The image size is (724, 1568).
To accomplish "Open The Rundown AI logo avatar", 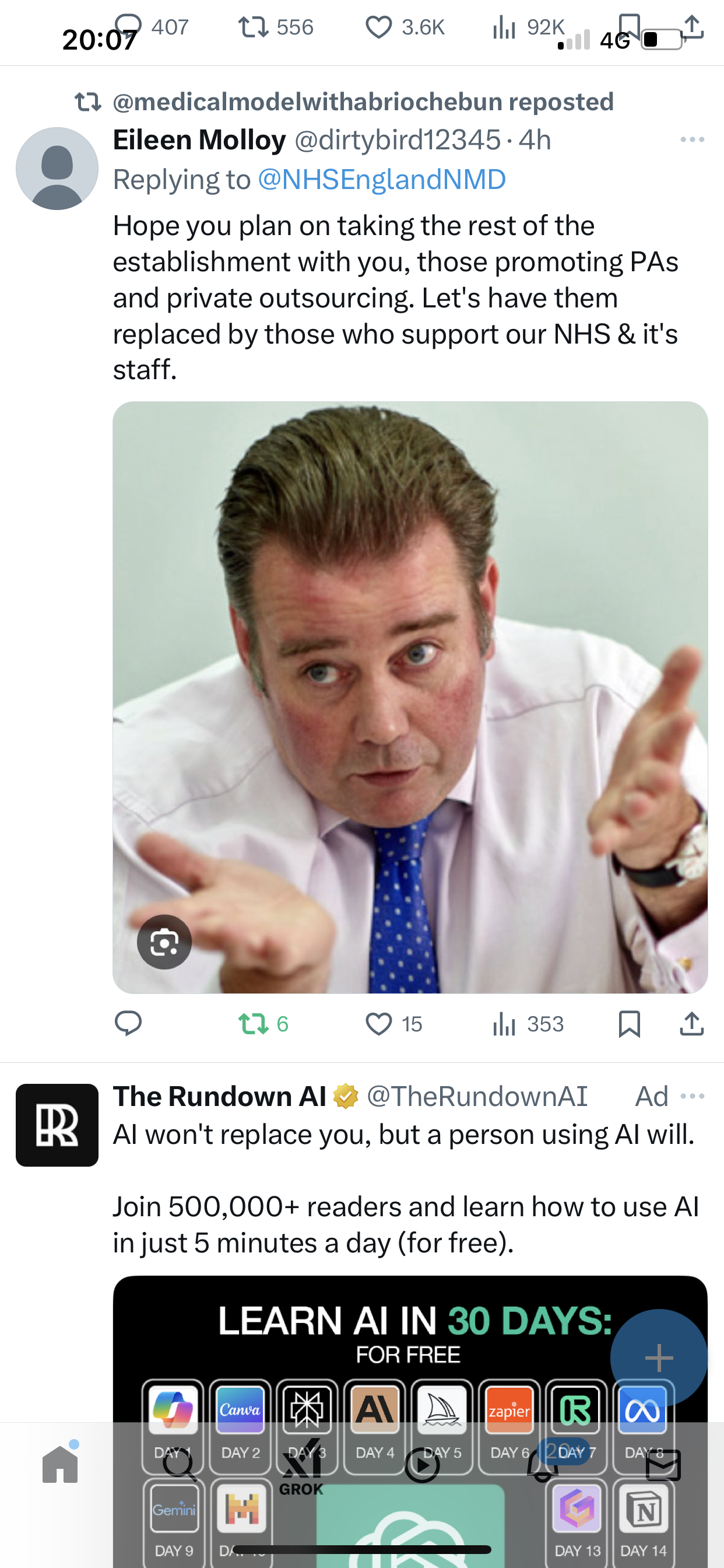I will pyautogui.click(x=57, y=1125).
